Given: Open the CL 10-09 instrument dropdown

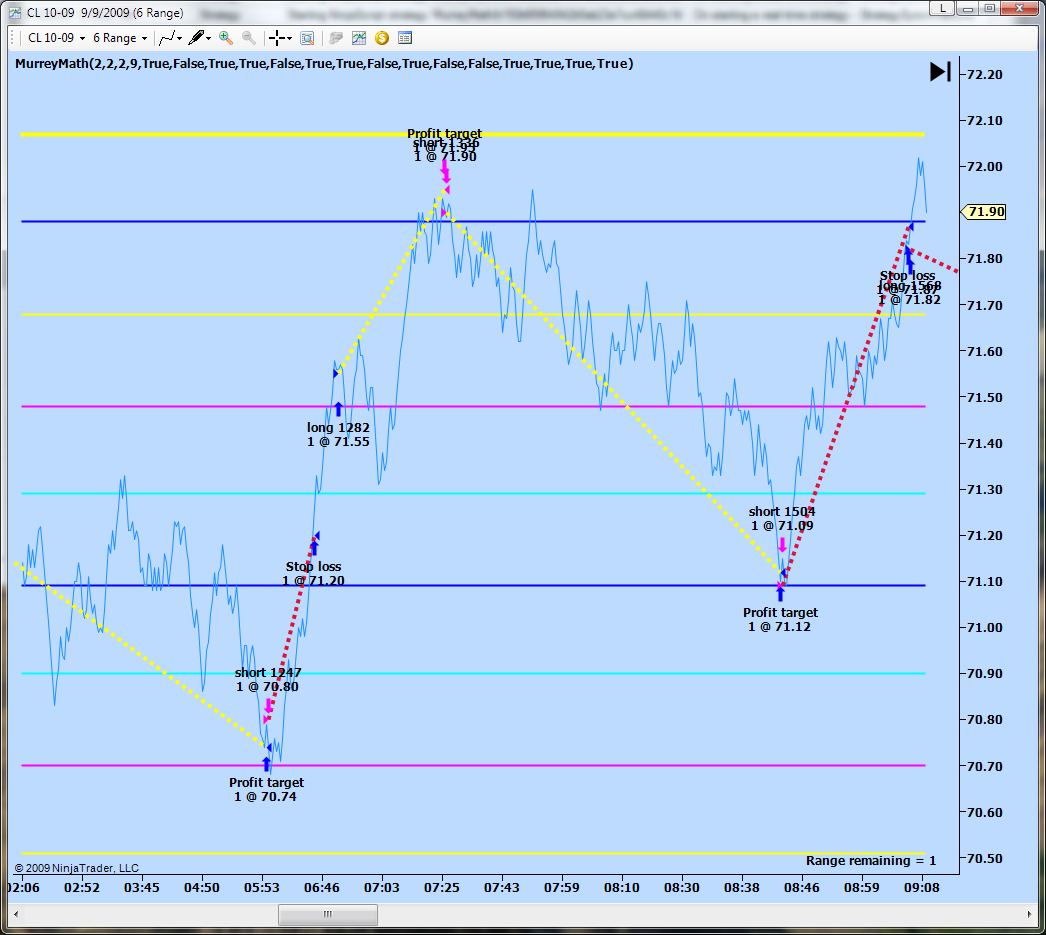Looking at the screenshot, I should pos(56,38).
